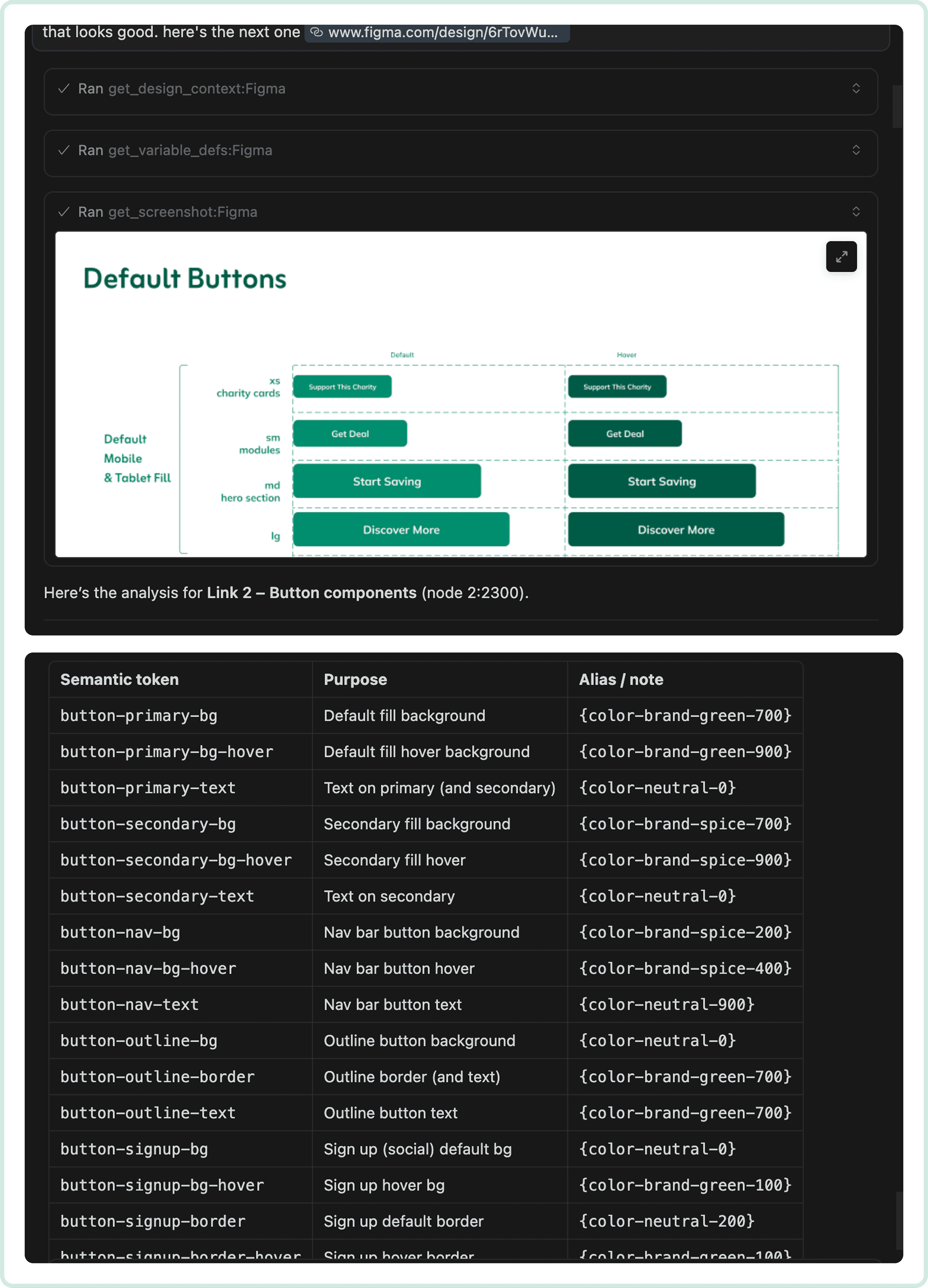Click the Alias / note column header
This screenshot has height=1288, width=928.
tap(621, 679)
